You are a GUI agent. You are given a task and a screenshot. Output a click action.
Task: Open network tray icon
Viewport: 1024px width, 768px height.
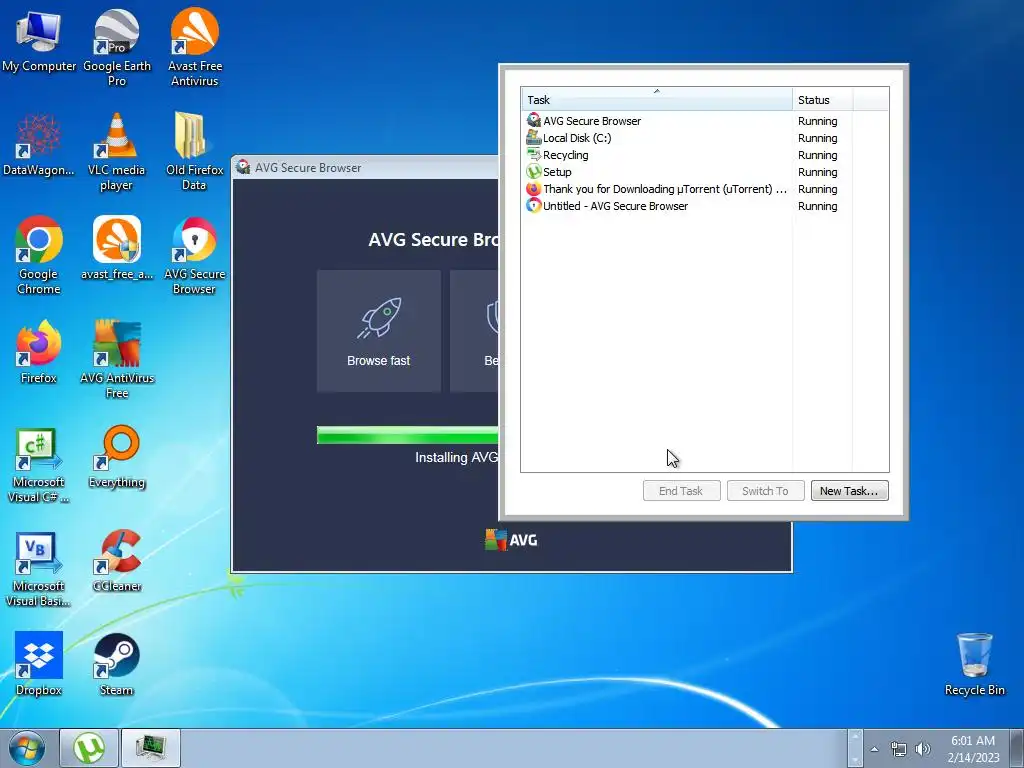(899, 749)
